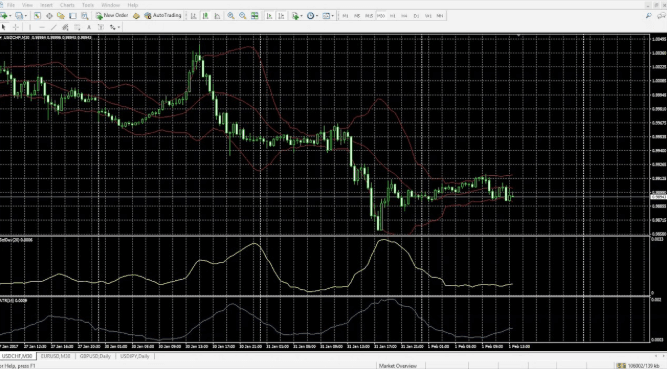Select the Cursor arrow tool

click(x=3, y=27)
